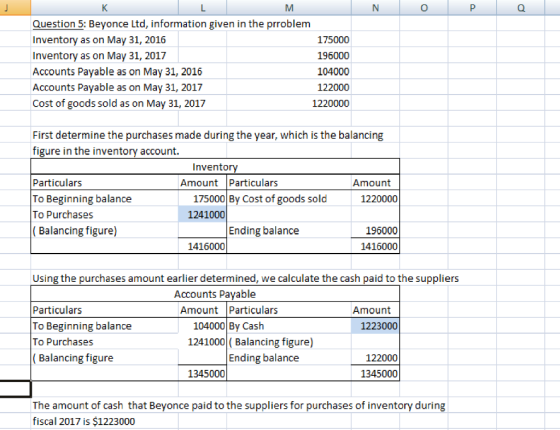
Task: Select 'First determine the purchases made' text cell
Action: point(208,135)
